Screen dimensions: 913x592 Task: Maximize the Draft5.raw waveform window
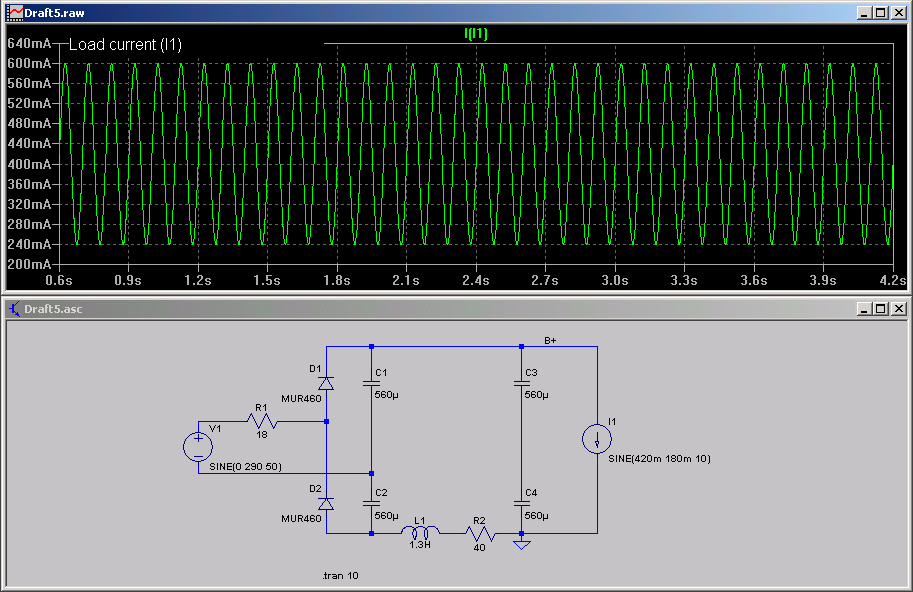click(x=880, y=13)
